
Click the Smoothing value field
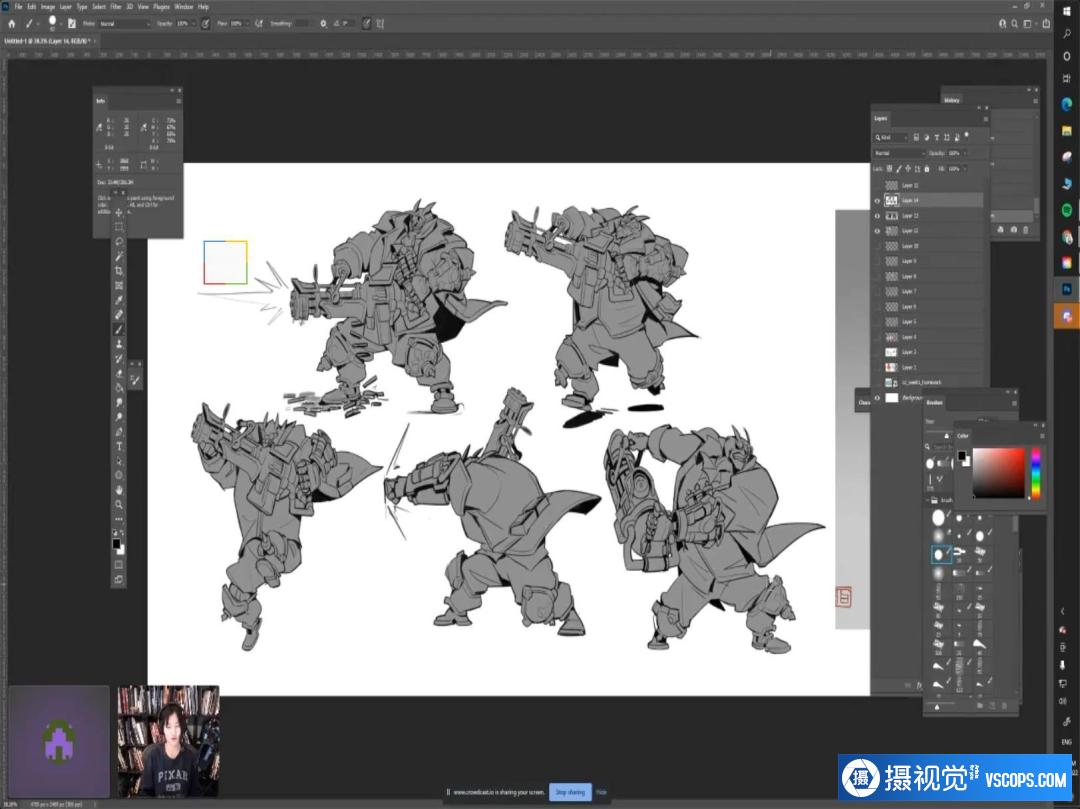(x=302, y=23)
